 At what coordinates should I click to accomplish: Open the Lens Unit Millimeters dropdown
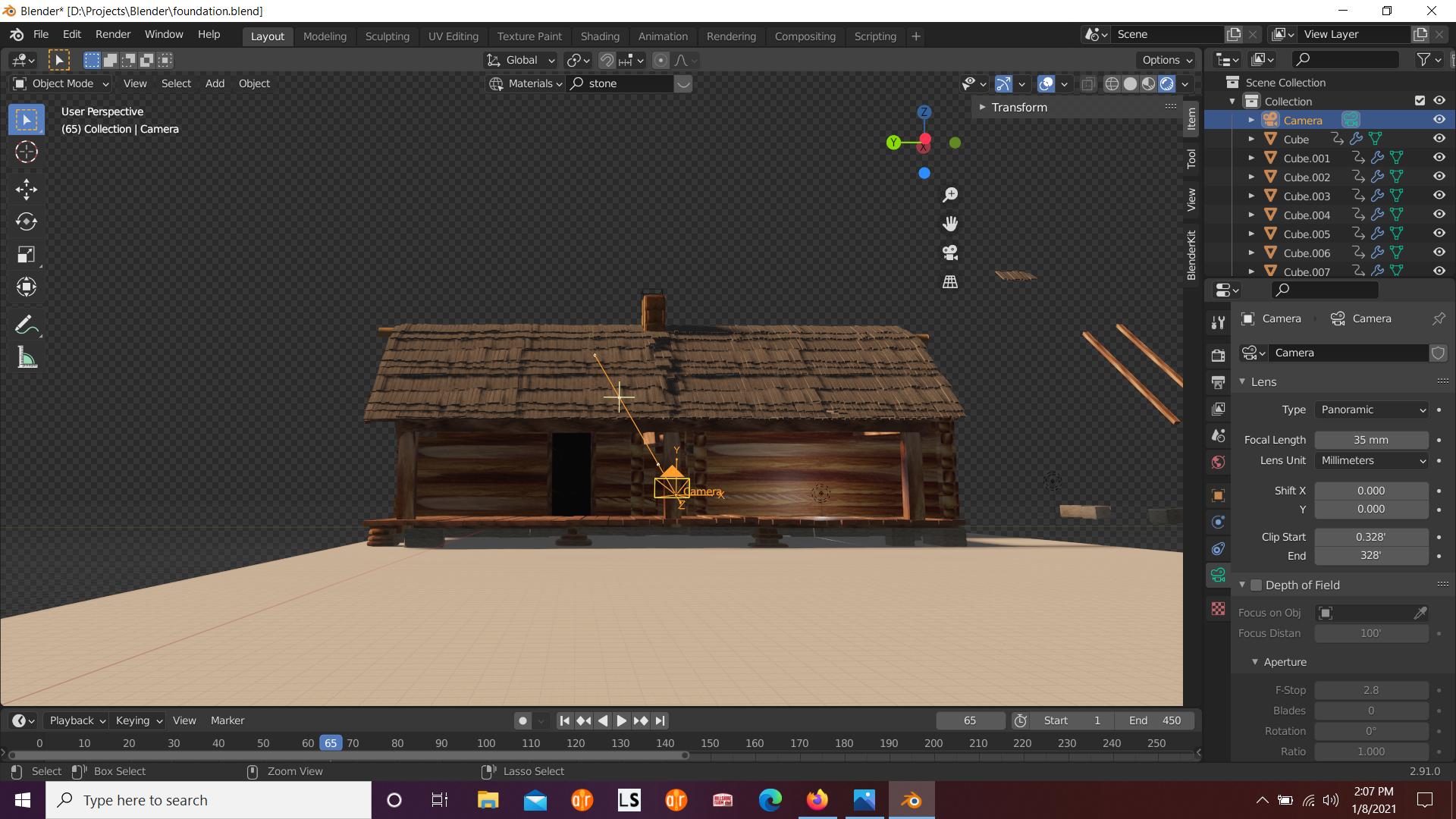(x=1371, y=460)
